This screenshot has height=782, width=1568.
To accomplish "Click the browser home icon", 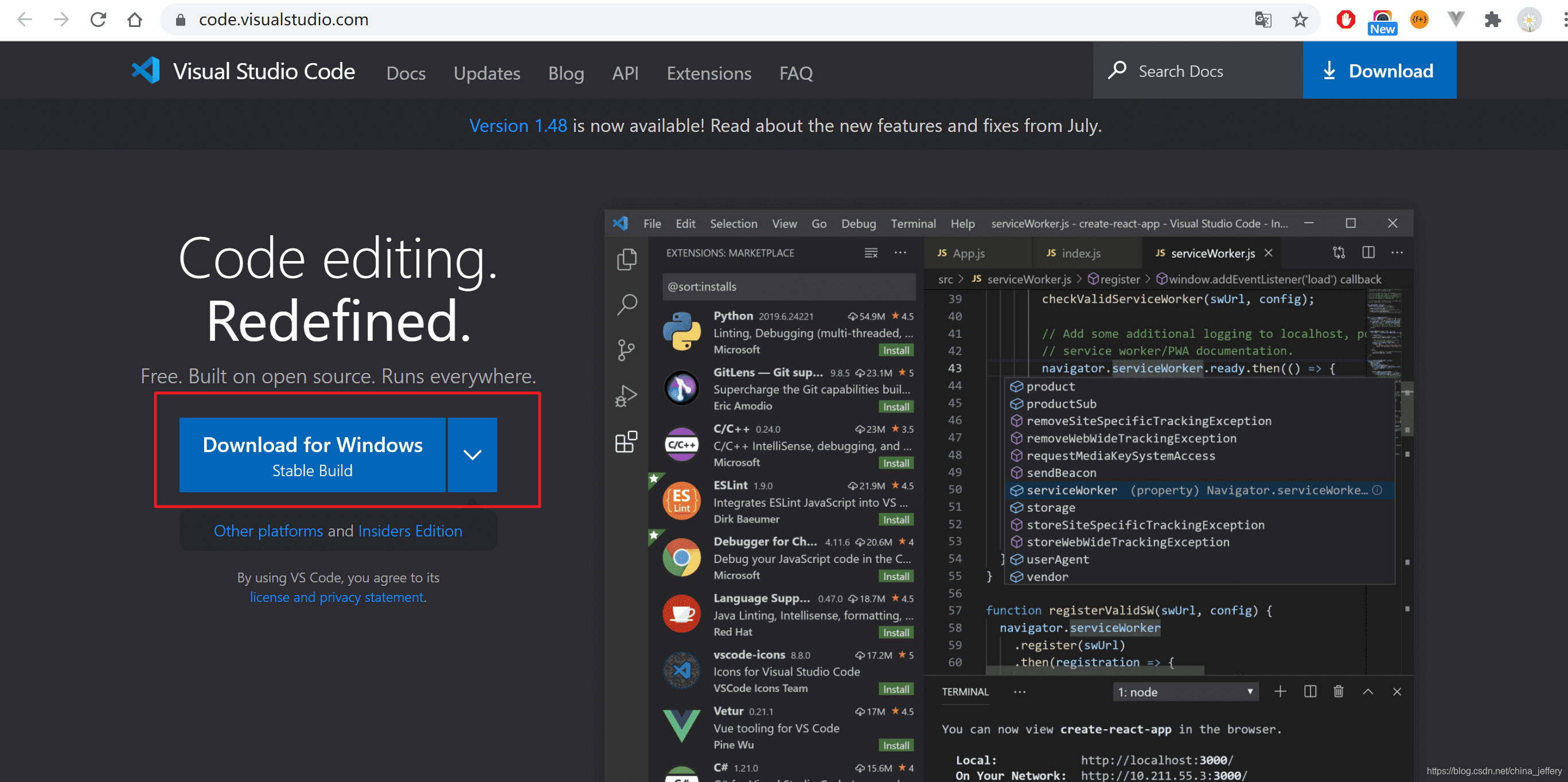I will click(x=135, y=20).
